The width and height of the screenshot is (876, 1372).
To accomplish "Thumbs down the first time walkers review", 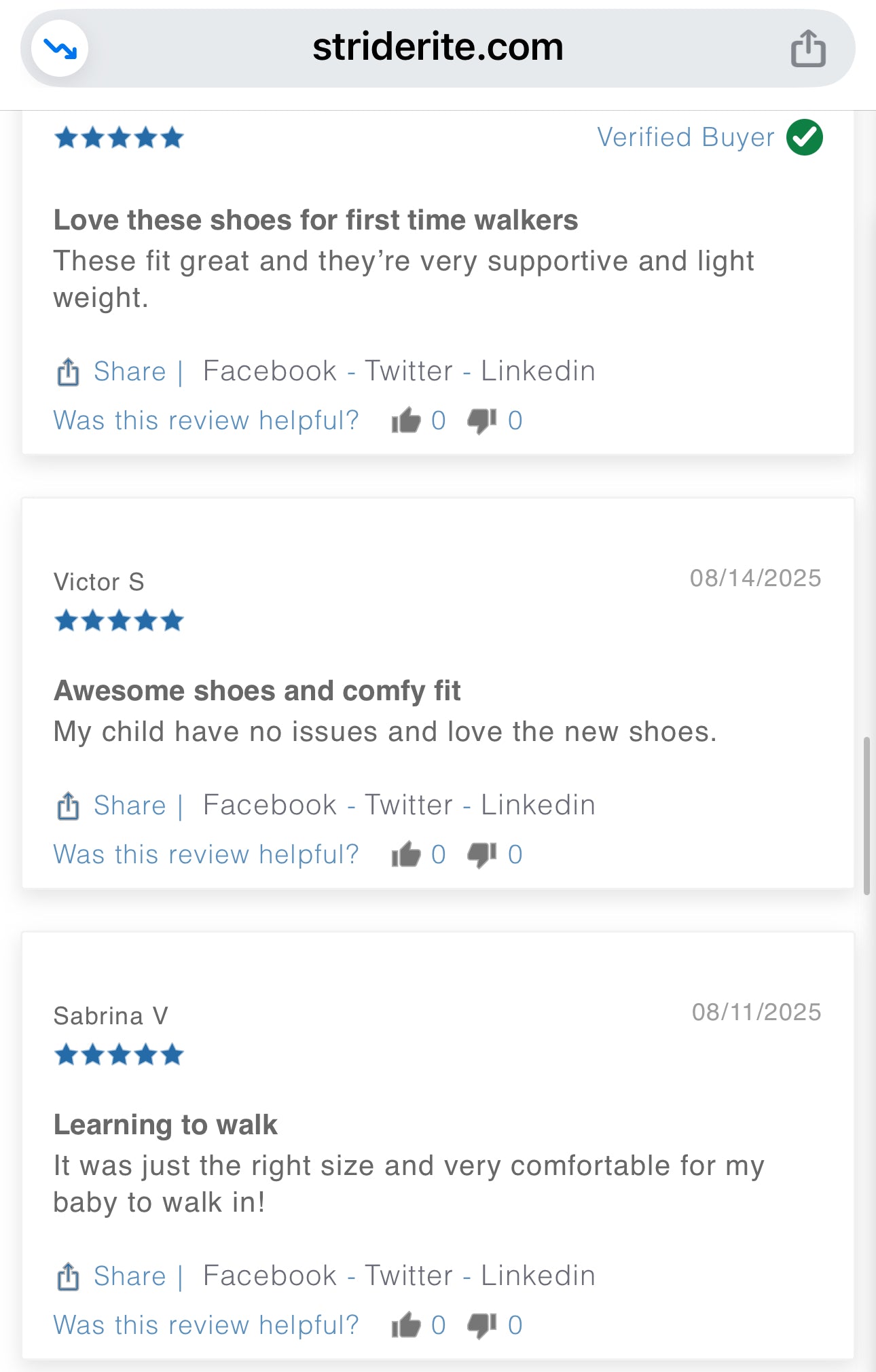I will pos(482,420).
